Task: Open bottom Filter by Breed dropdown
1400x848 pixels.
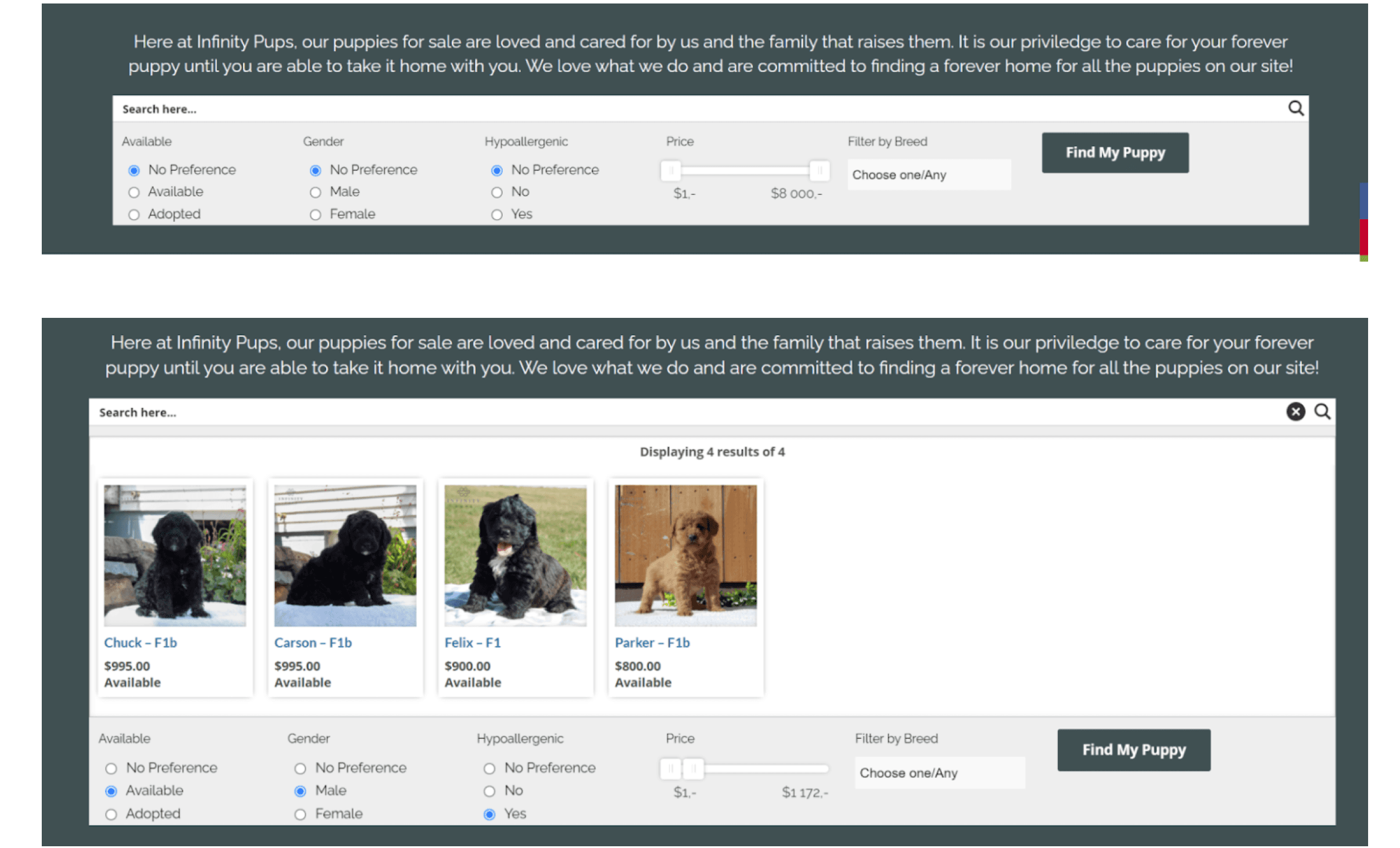Action: coord(939,773)
